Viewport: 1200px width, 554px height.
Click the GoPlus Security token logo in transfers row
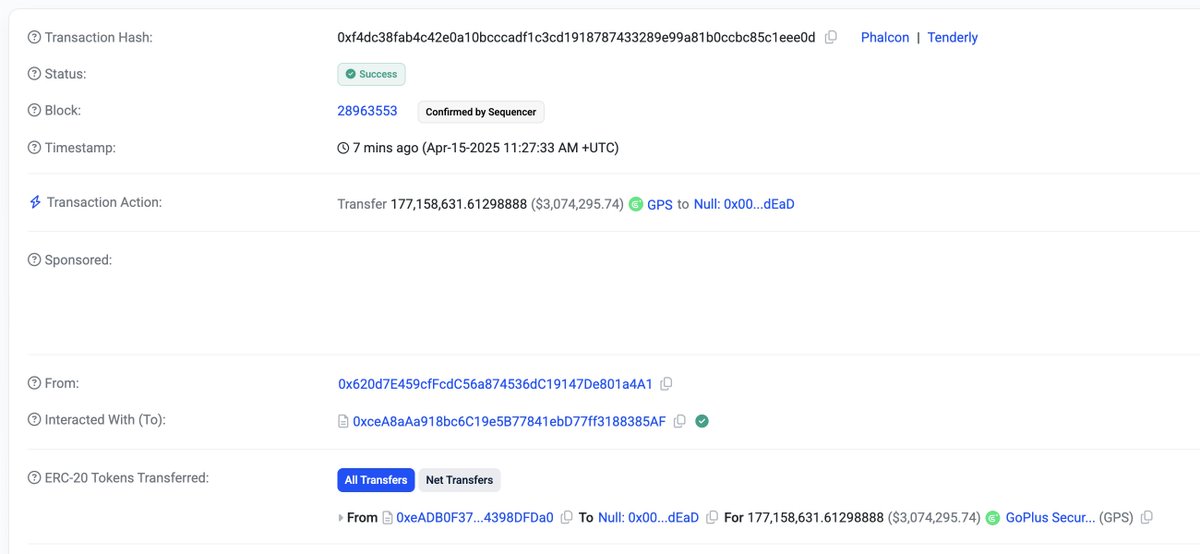click(993, 518)
